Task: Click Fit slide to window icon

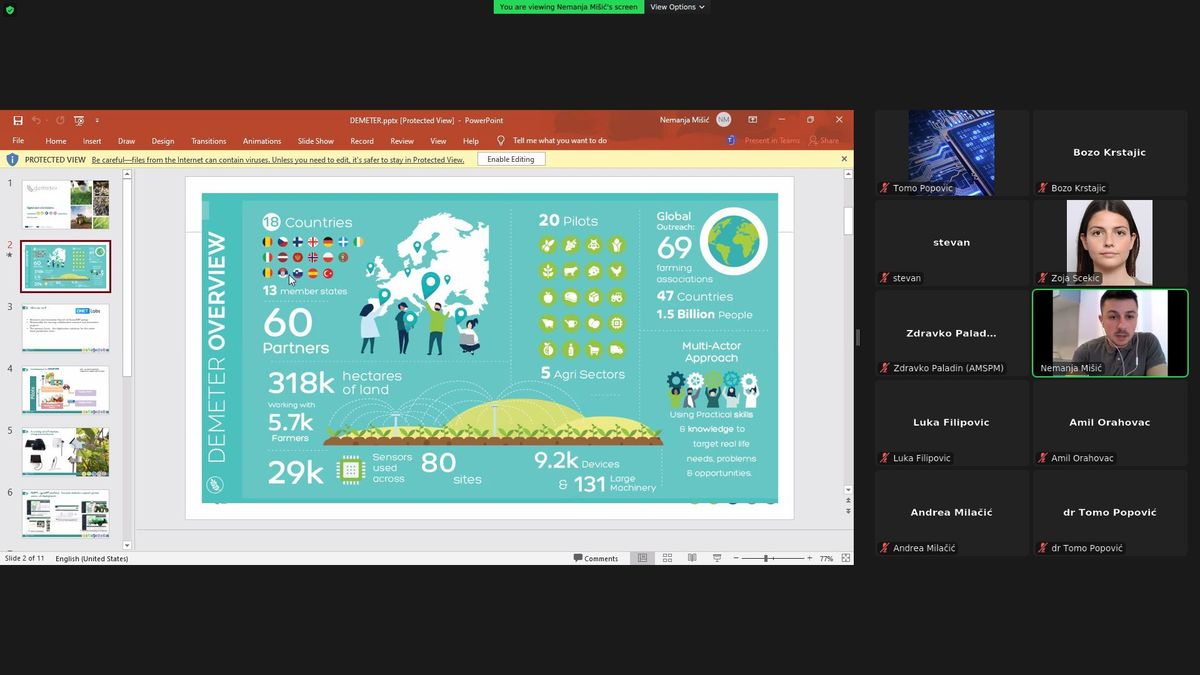Action: pyautogui.click(x=846, y=558)
